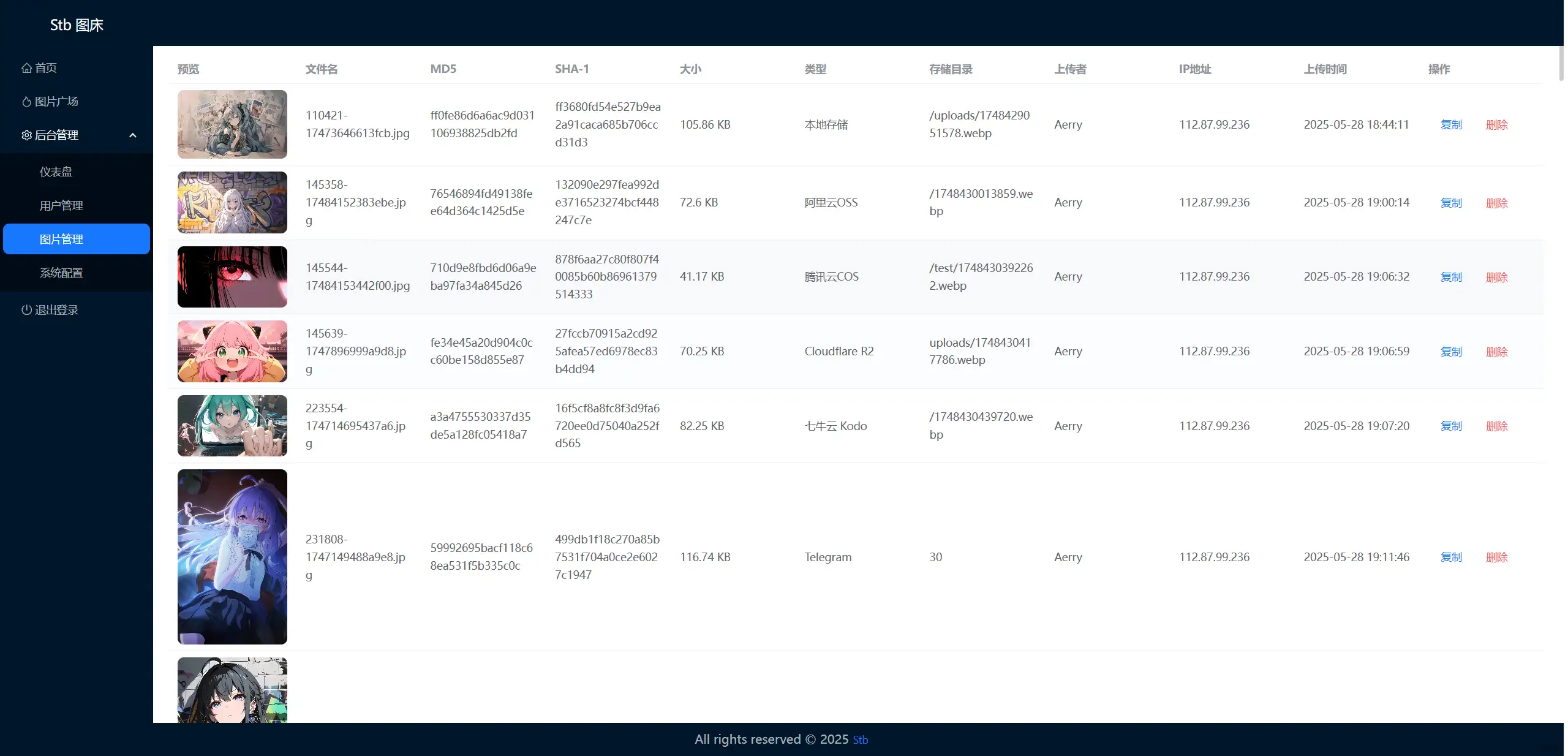This screenshot has height=756, width=1568.
Task: Click the gear icon beside 后台管理
Action: point(26,135)
